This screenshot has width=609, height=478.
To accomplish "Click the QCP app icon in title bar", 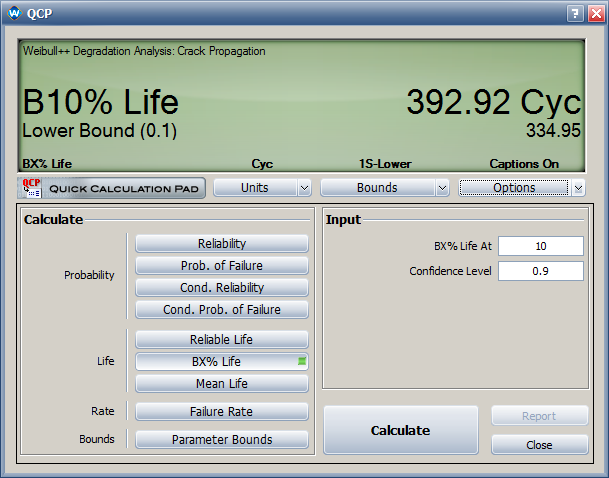I will [x=15, y=13].
